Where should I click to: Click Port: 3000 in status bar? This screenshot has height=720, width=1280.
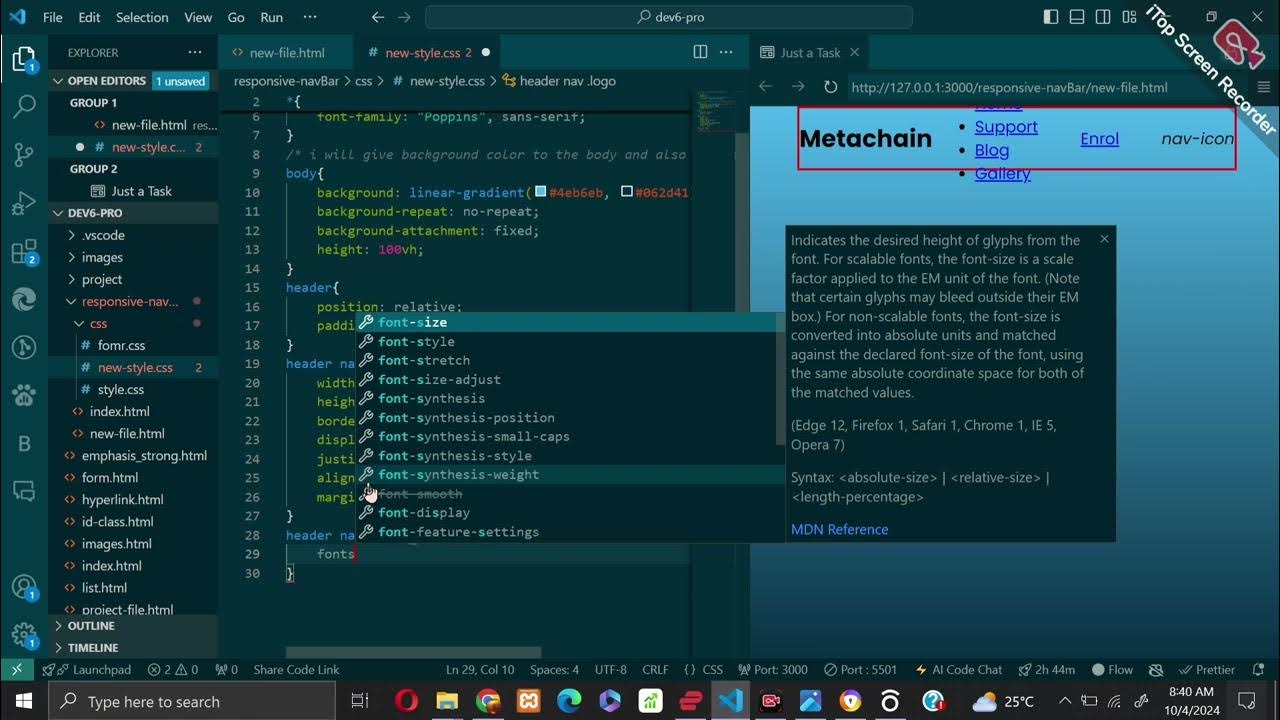pyautogui.click(x=773, y=670)
